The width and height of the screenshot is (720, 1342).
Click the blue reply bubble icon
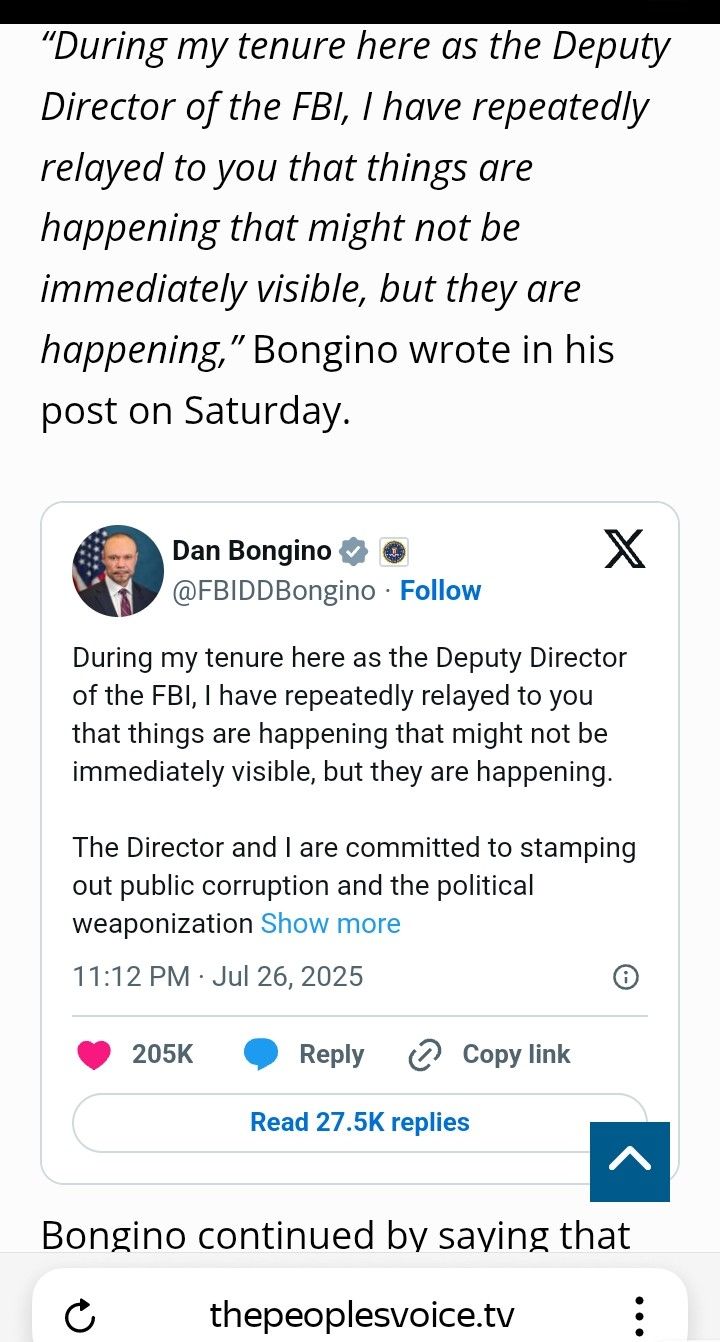click(261, 1055)
